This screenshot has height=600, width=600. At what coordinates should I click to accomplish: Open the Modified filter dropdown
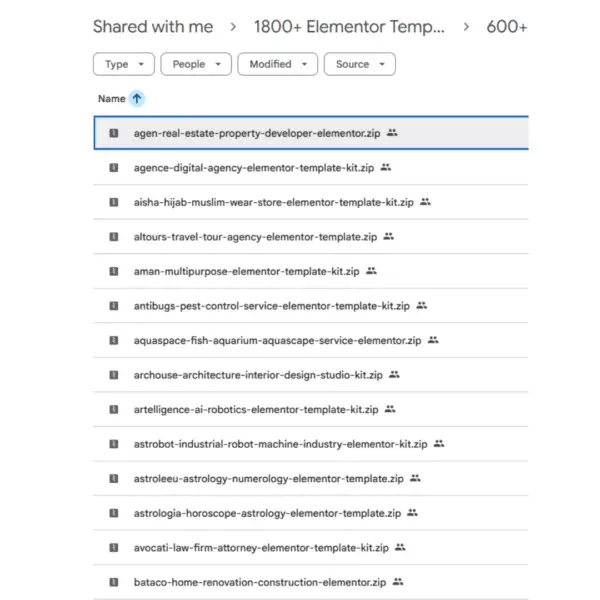[277, 64]
